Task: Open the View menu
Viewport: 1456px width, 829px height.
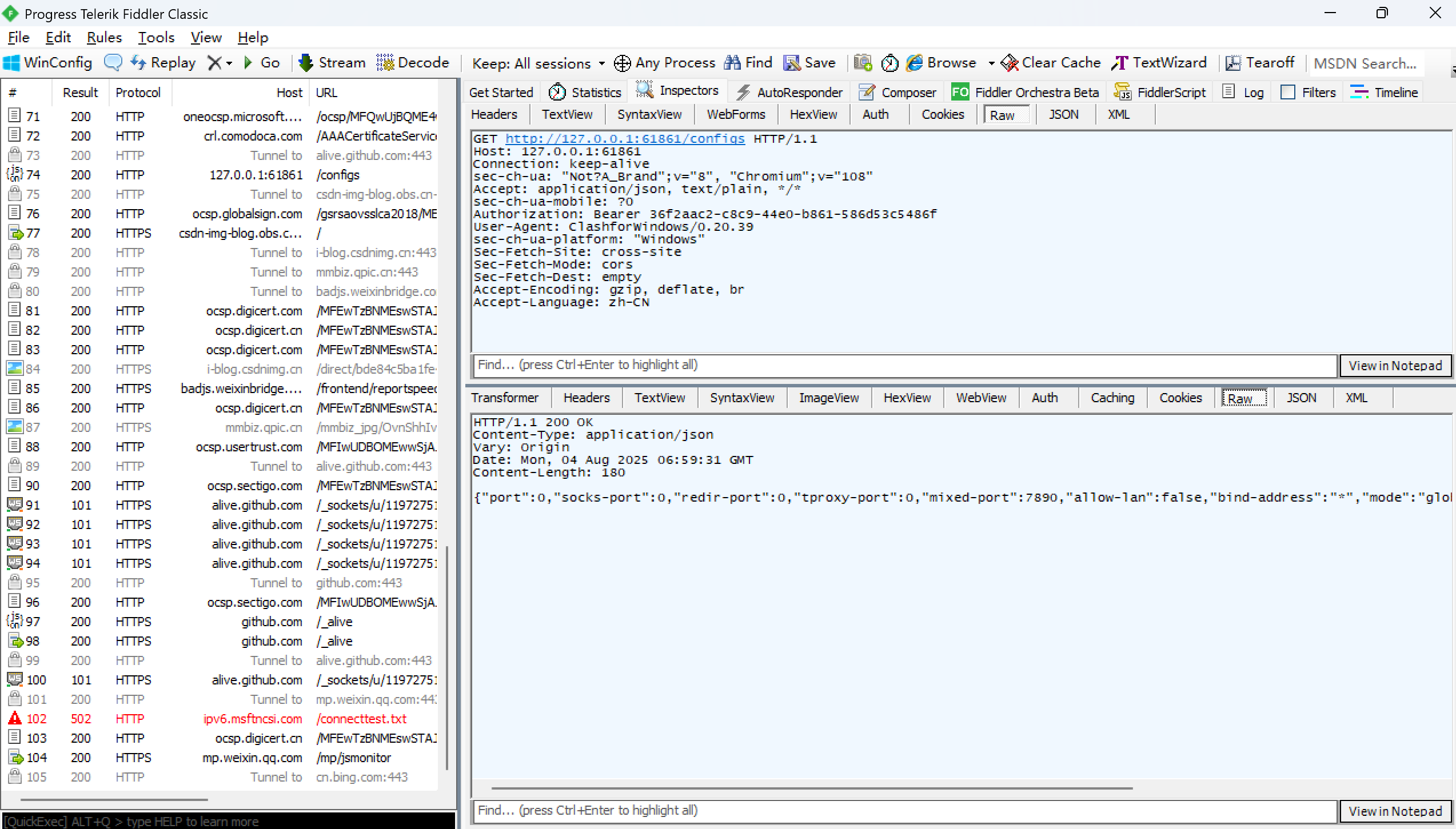Action: (206, 38)
